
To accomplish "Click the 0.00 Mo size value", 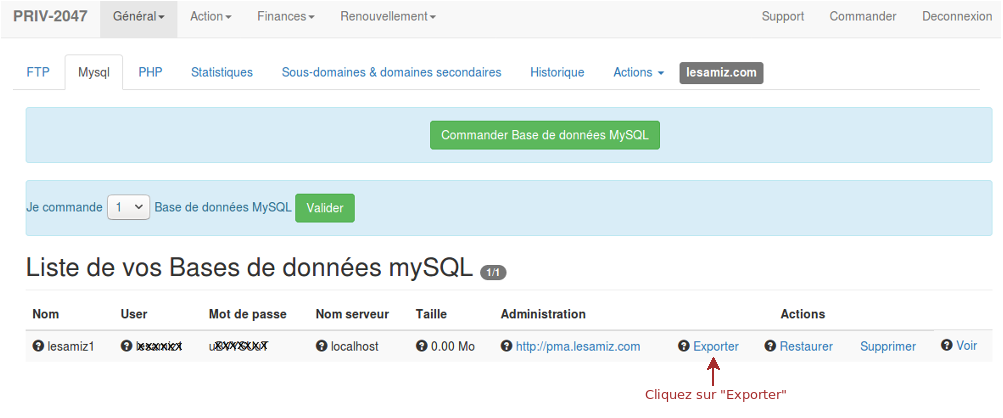I will click(453, 346).
